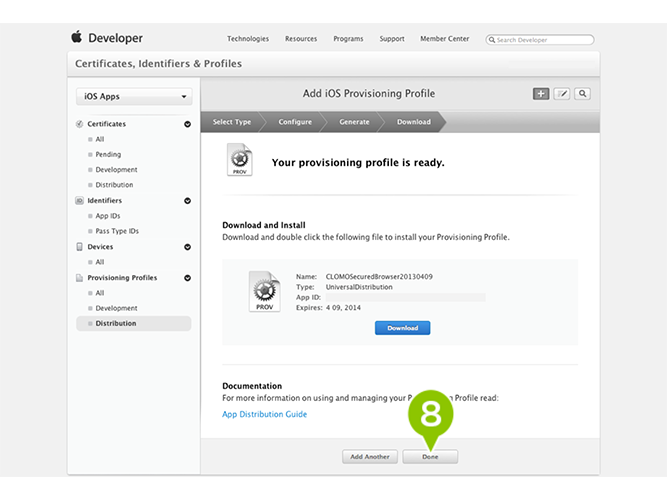This screenshot has width=667, height=500.
Task: Open the Resources menu
Action: point(301,39)
